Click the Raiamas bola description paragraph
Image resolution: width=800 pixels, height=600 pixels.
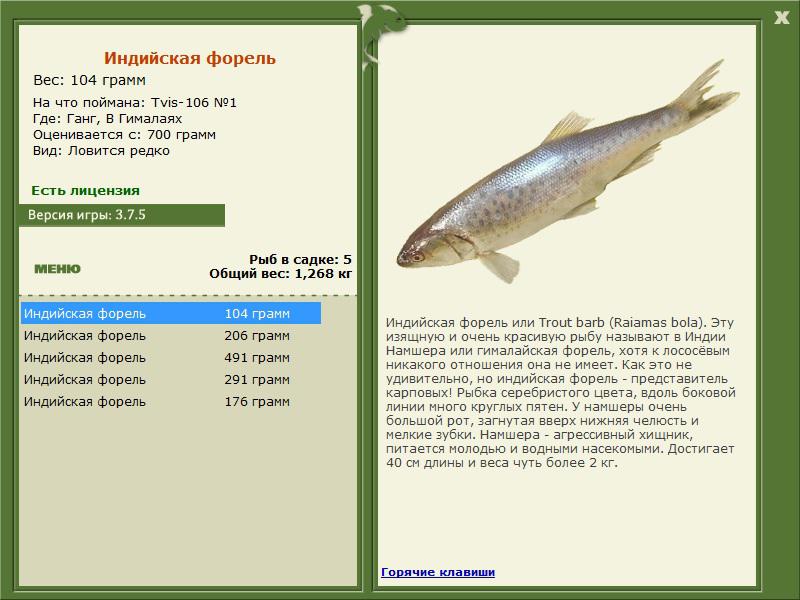tap(560, 392)
